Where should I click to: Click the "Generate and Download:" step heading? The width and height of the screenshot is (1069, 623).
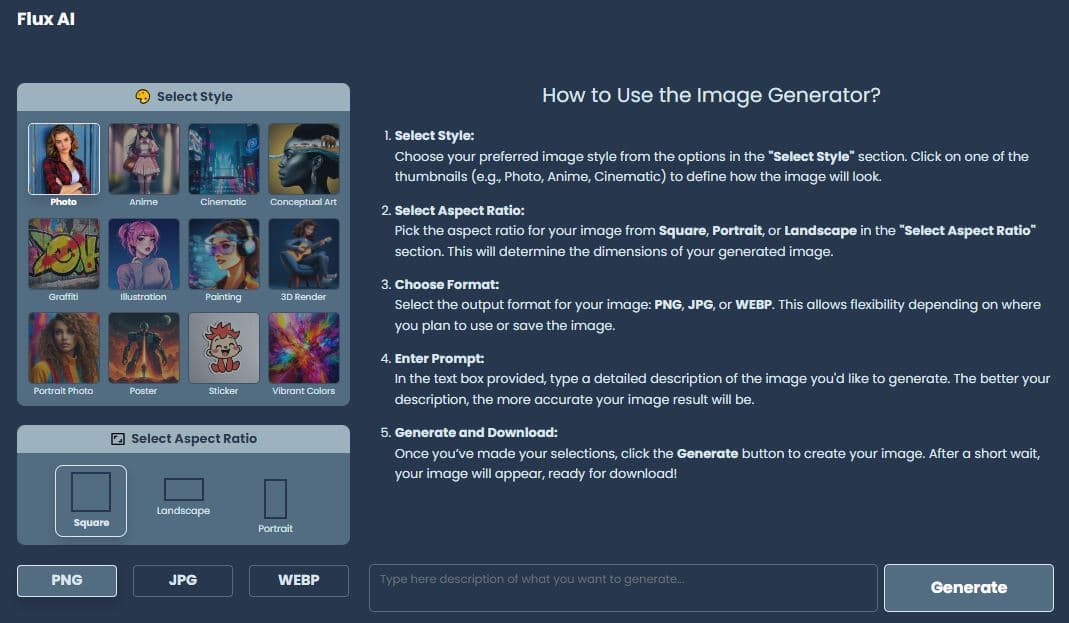tap(476, 433)
